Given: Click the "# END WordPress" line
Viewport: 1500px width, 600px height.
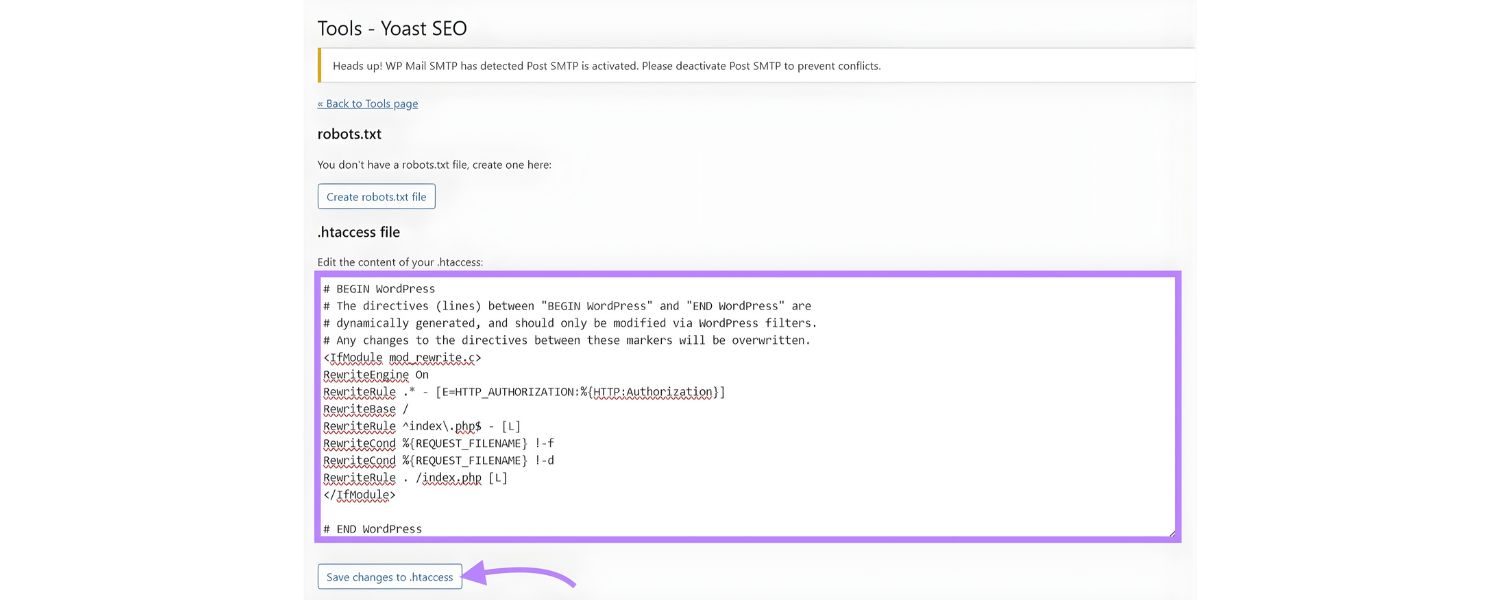Looking at the screenshot, I should click(372, 528).
